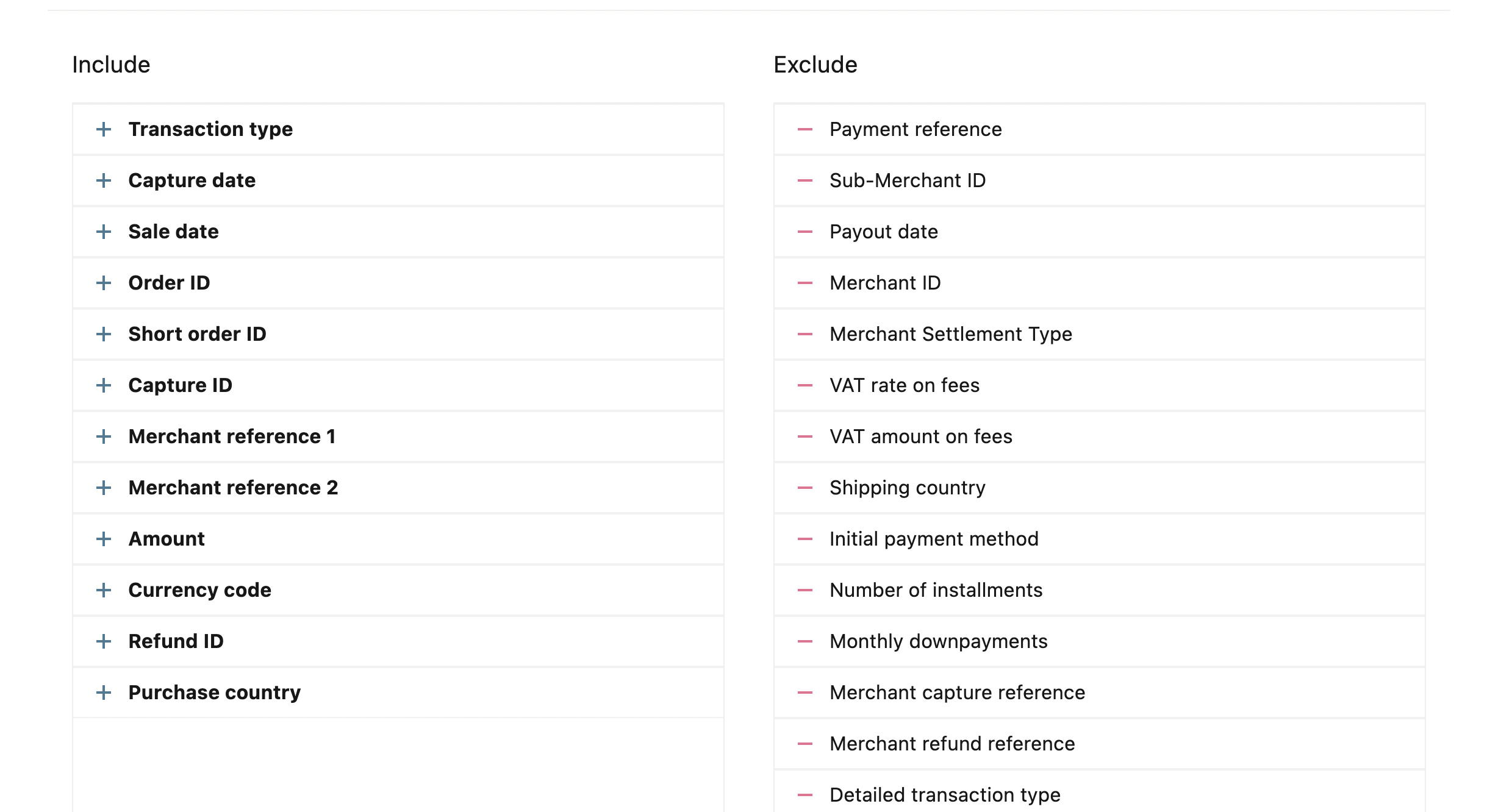Select the Refund ID row
1487x812 pixels.
[398, 641]
